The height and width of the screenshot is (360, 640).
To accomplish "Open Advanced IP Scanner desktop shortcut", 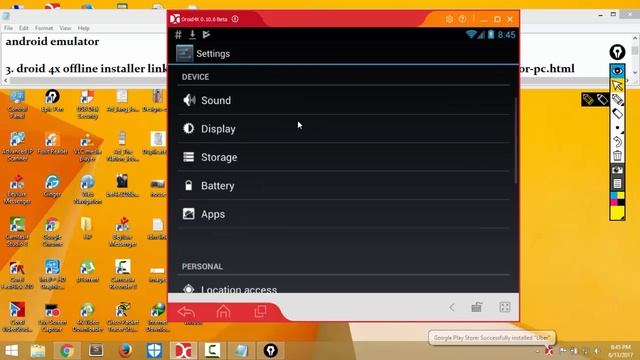I will pos(17,146).
